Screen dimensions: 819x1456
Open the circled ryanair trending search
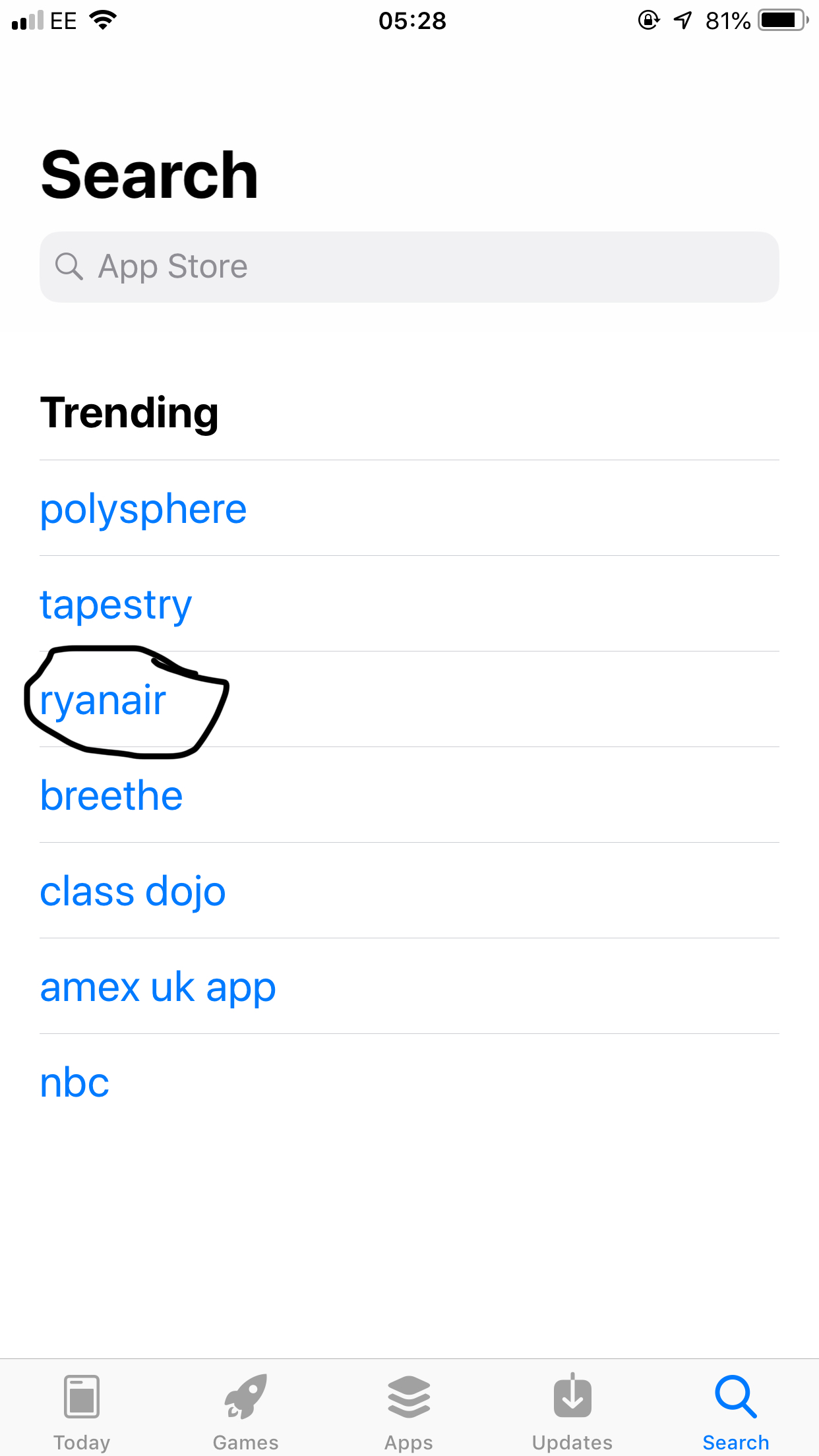[103, 700]
